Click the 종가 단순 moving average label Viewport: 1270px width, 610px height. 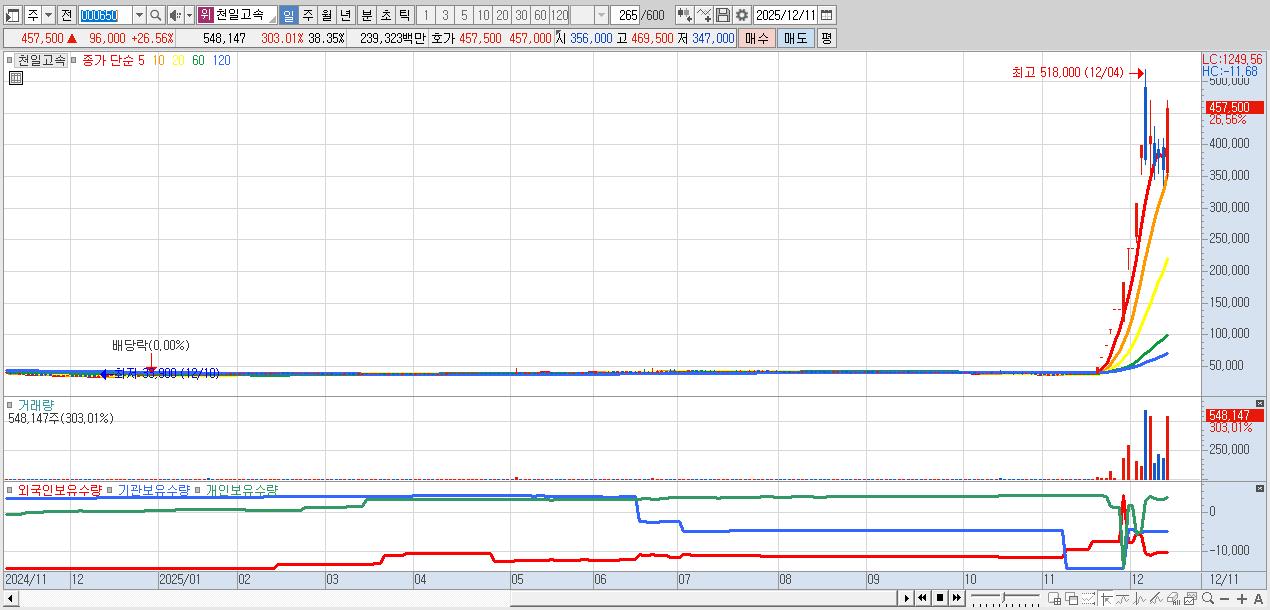(107, 60)
